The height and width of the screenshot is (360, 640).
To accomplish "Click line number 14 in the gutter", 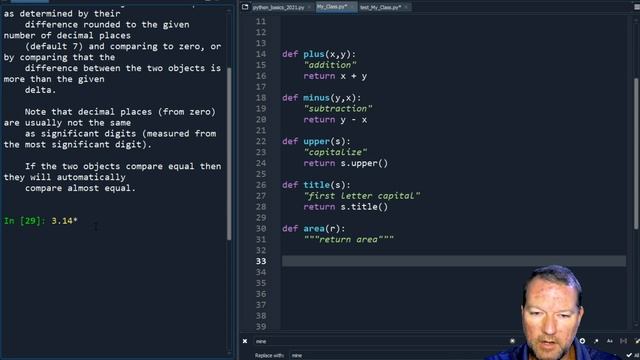I will click(x=261, y=54).
